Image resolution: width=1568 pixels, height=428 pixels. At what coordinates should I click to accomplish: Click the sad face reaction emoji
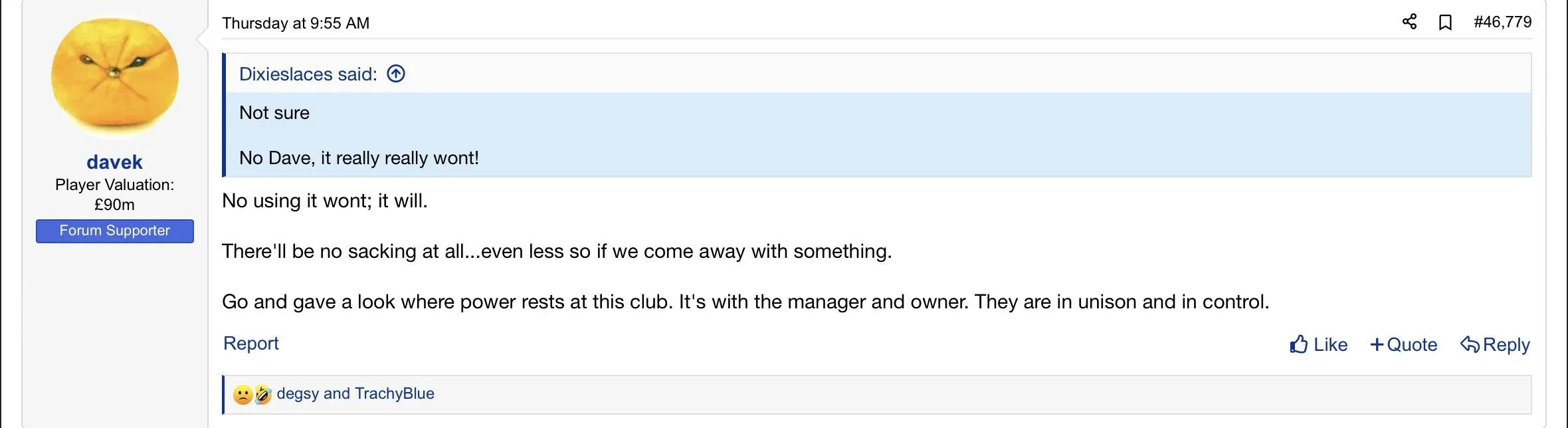coord(243,395)
